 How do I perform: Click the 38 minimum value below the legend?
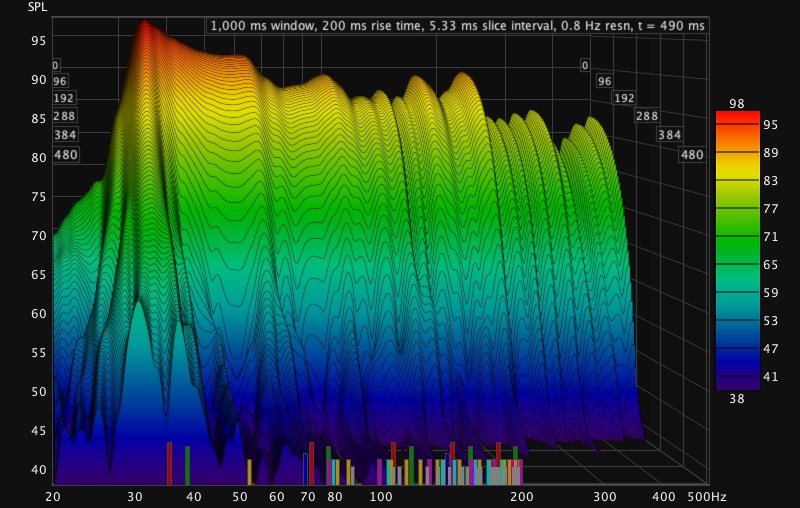[x=737, y=397]
